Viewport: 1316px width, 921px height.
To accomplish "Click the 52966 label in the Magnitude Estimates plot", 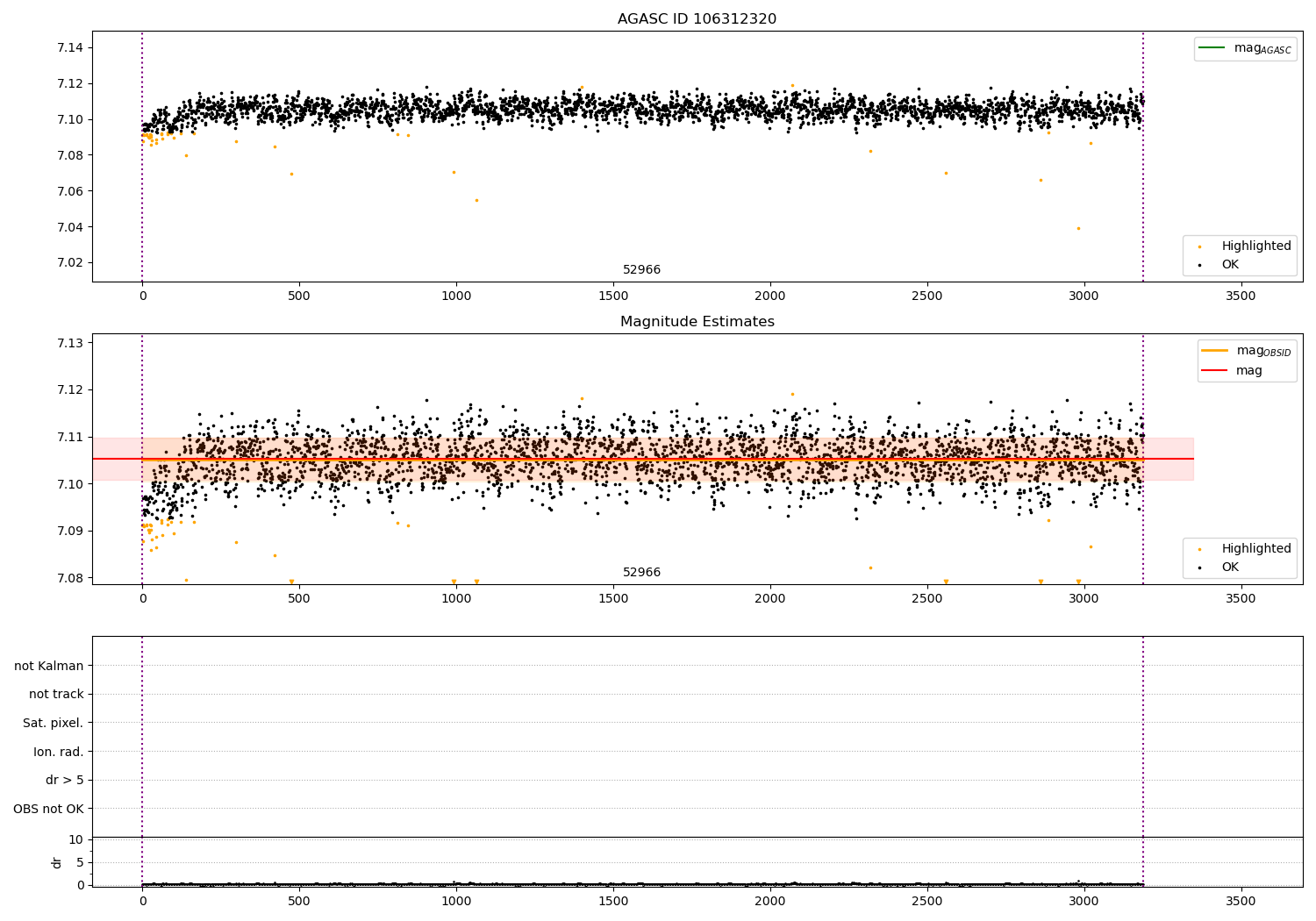I will tap(641, 572).
